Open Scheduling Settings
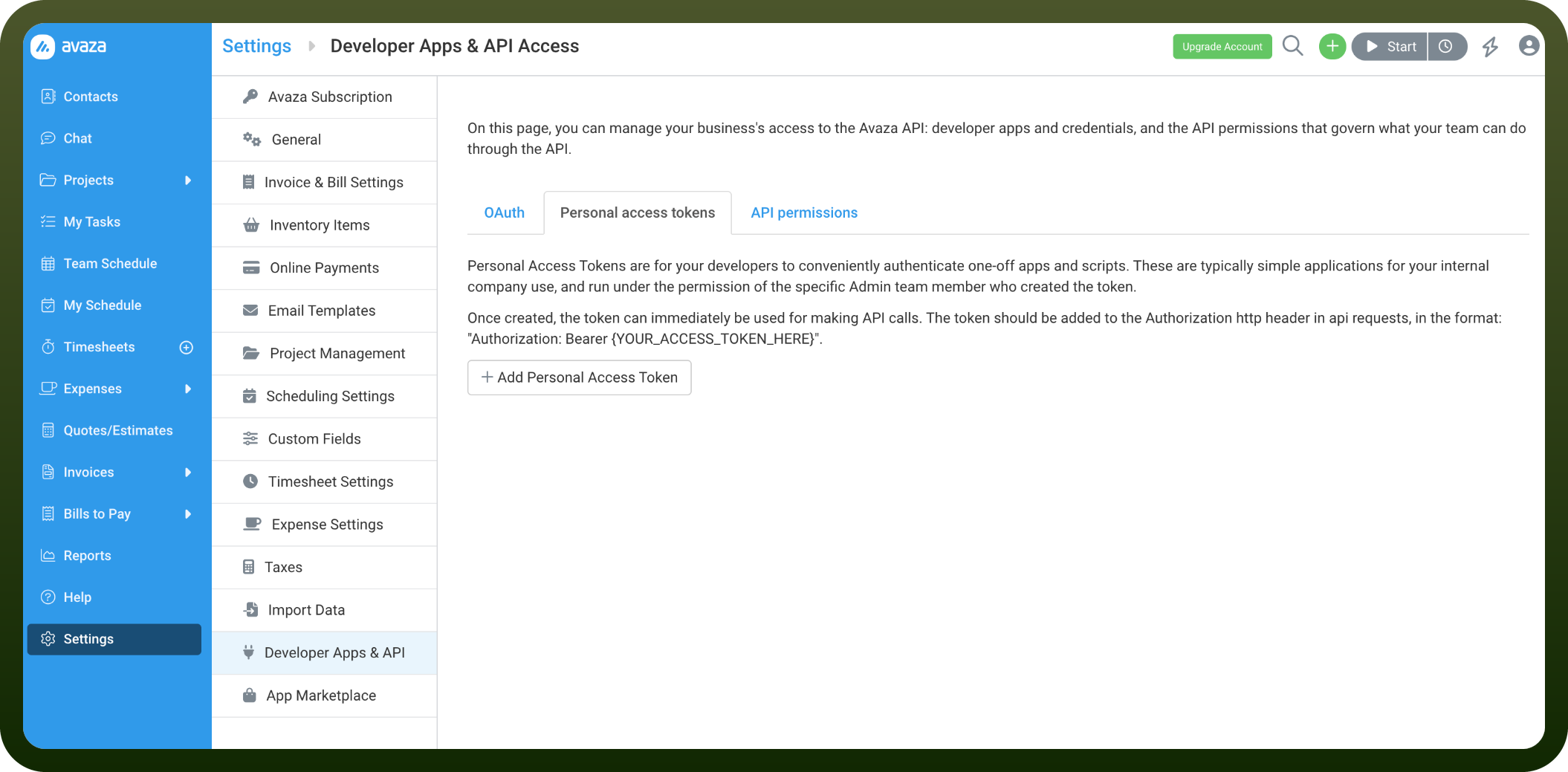This screenshot has width=1568, height=772. [x=324, y=397]
